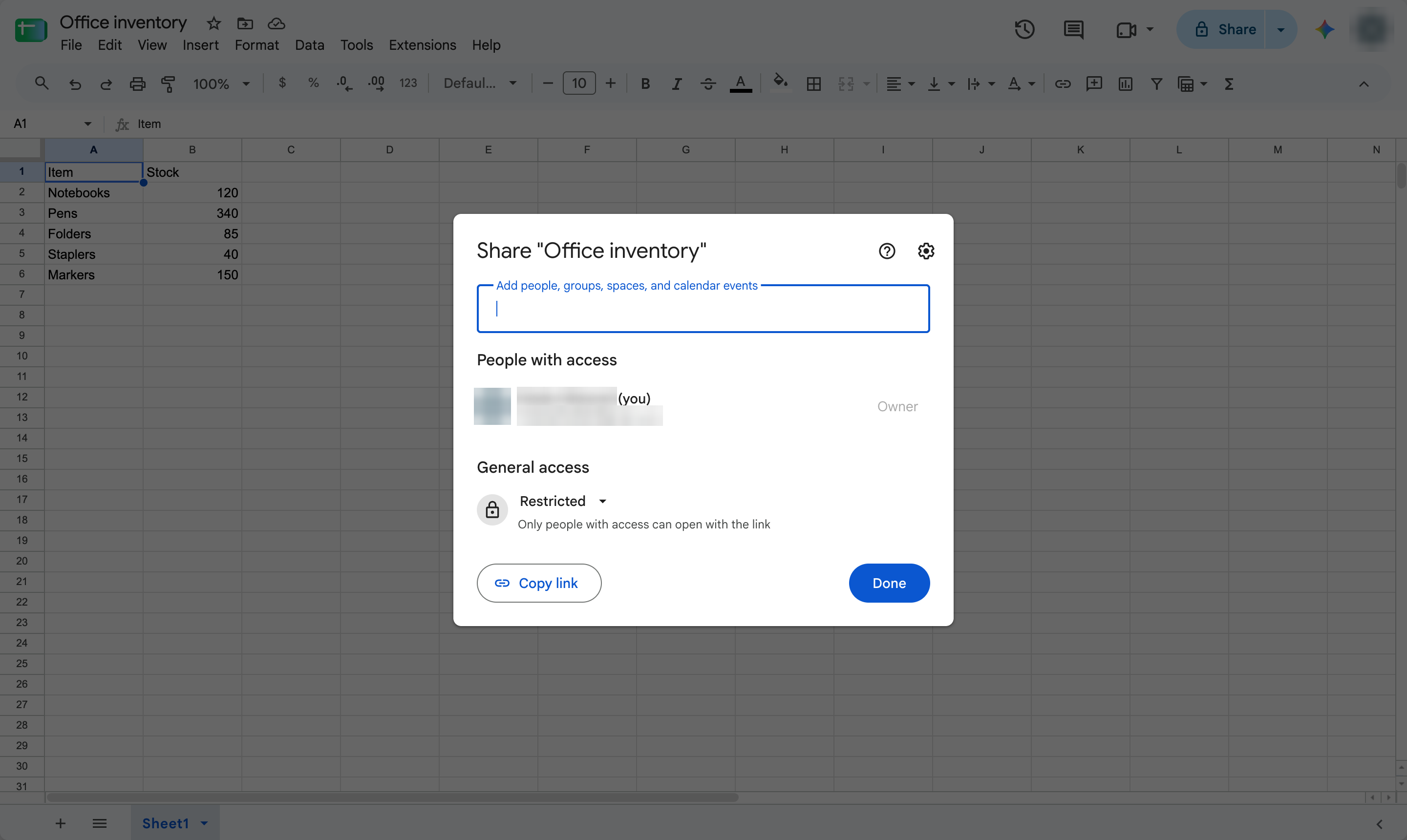Open the text color picker
The height and width of the screenshot is (840, 1407).
pyautogui.click(x=740, y=84)
